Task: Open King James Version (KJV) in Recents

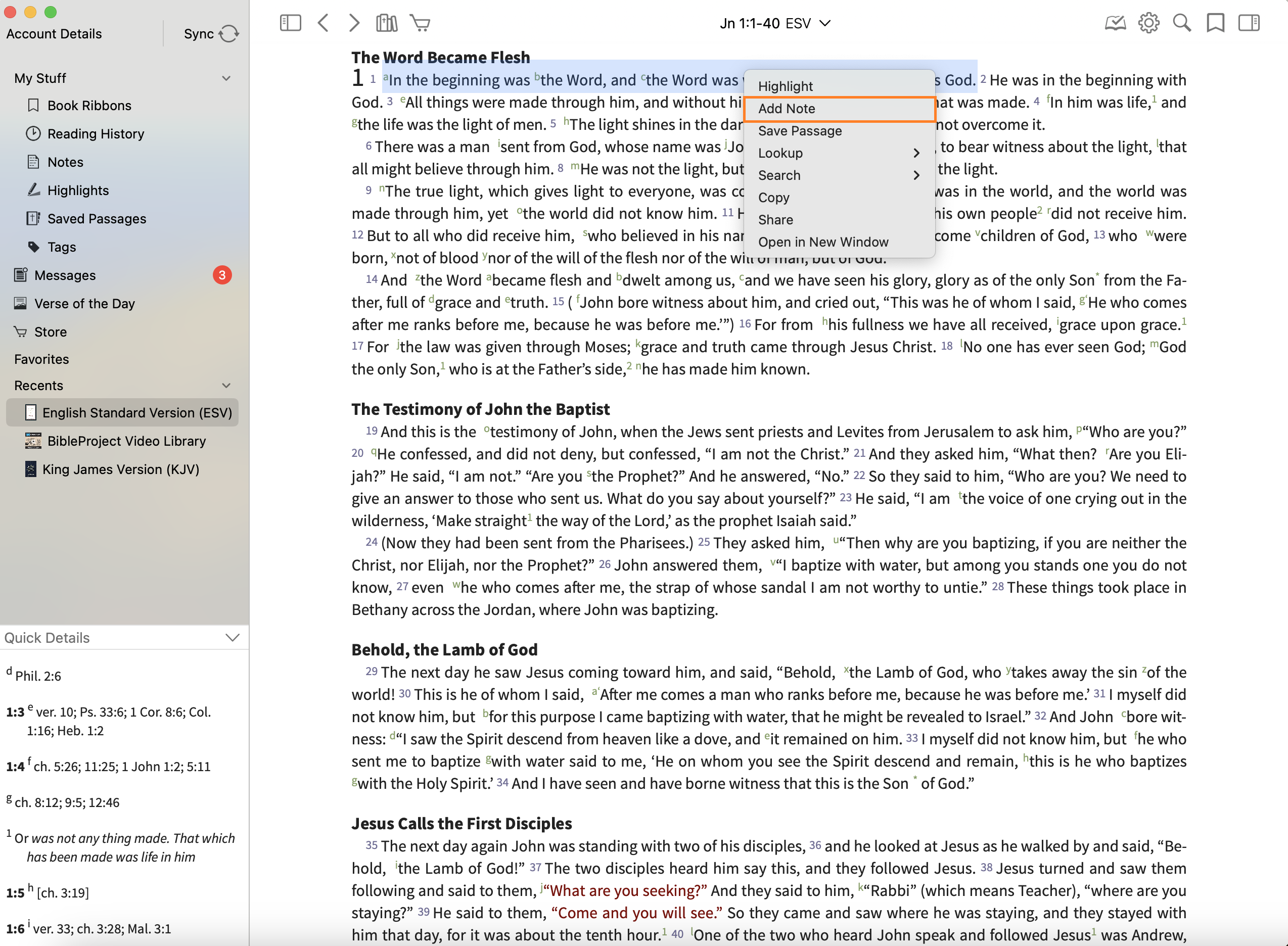Action: click(x=120, y=469)
